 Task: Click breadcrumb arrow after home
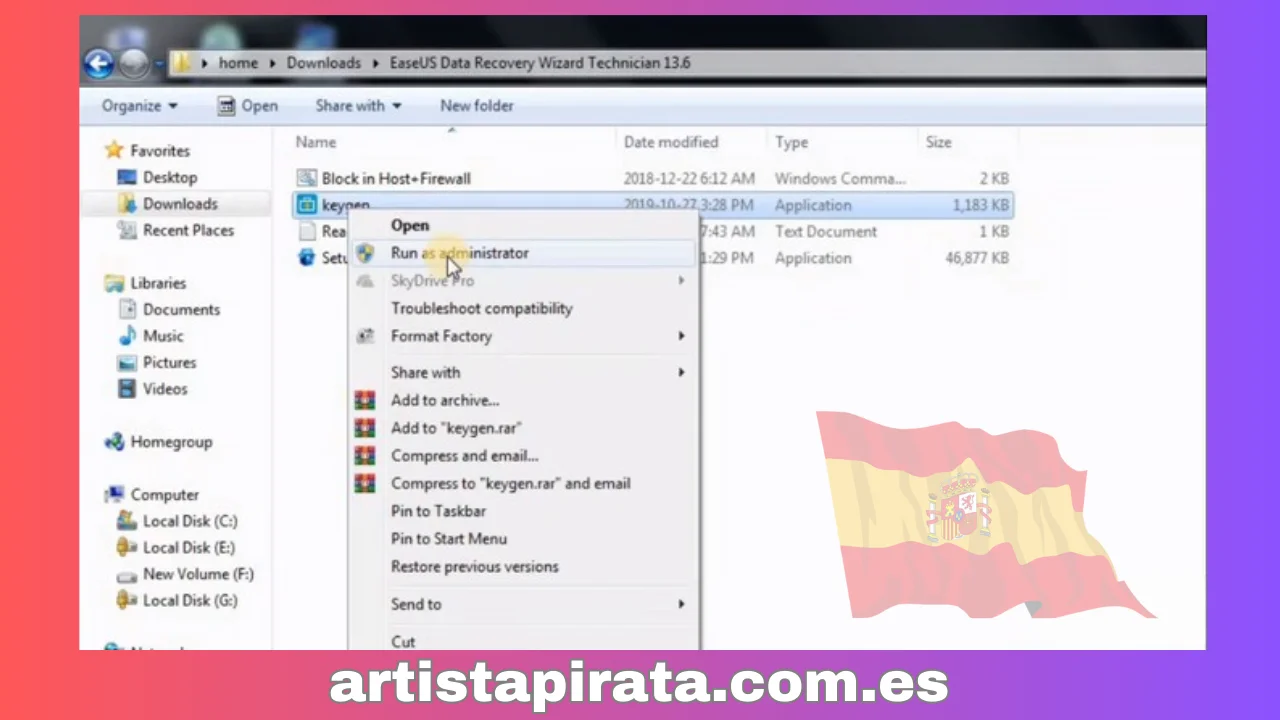272,63
